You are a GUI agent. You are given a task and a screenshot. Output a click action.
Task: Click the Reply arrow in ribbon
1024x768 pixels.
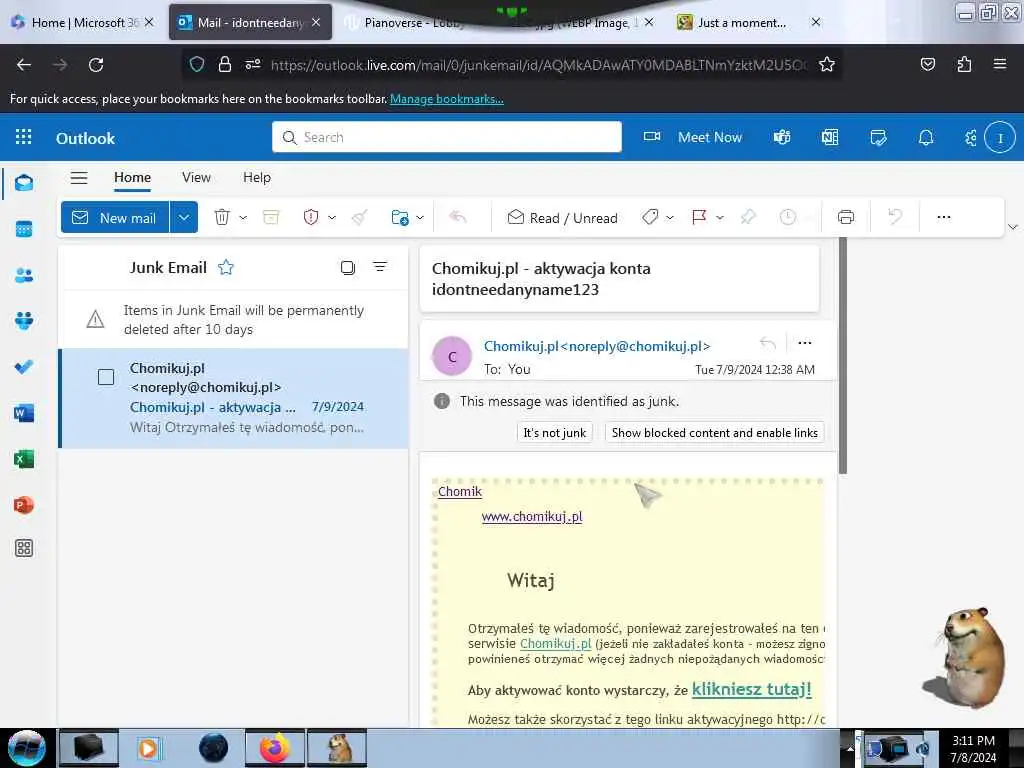click(x=458, y=217)
